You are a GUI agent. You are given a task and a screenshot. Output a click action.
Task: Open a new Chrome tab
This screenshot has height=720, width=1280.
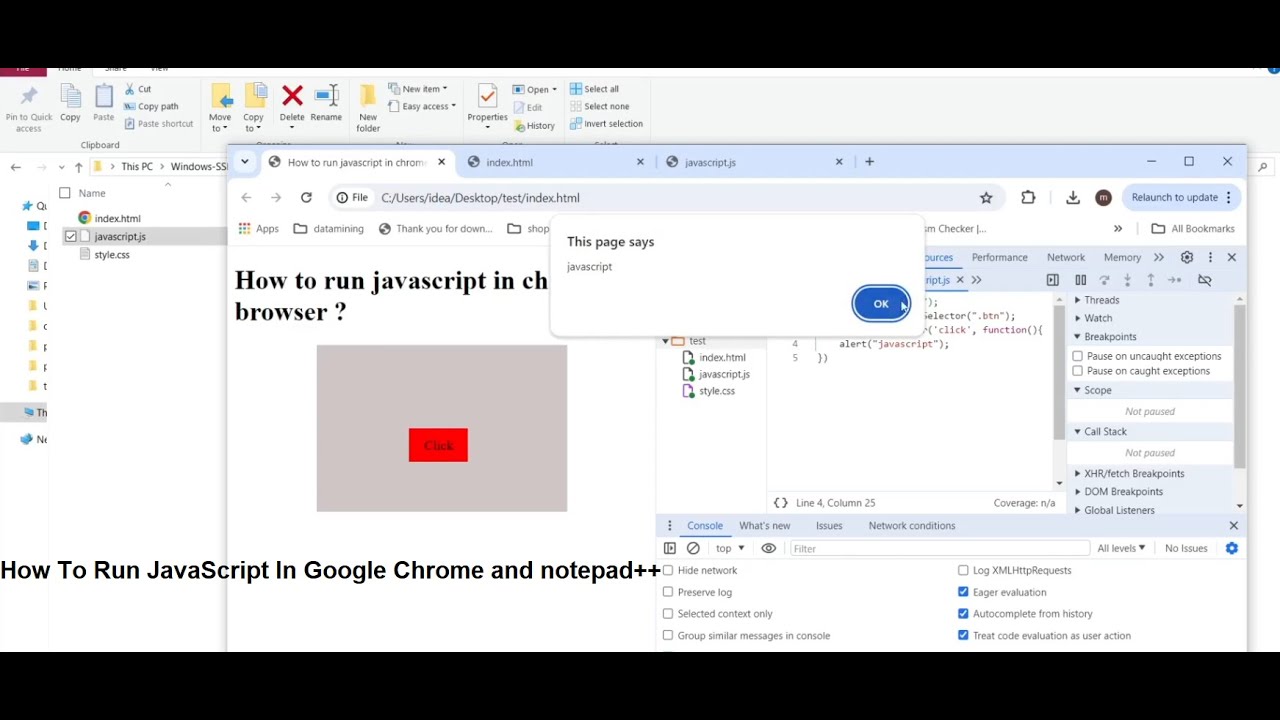tap(869, 162)
